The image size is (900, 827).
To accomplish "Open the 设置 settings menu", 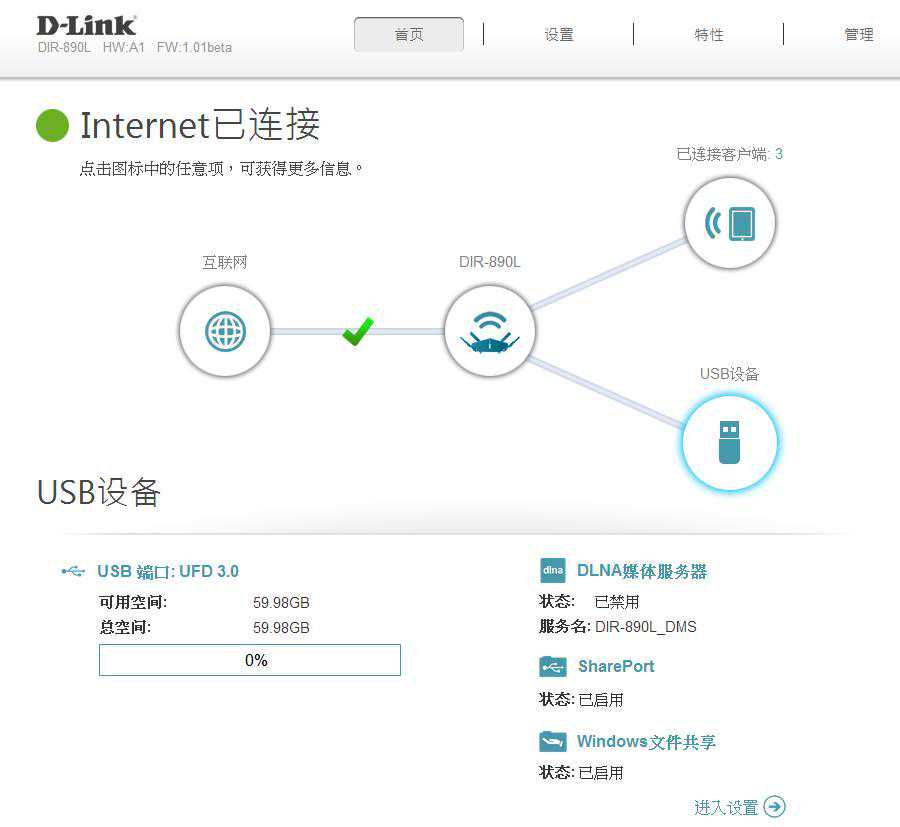I will [x=558, y=34].
